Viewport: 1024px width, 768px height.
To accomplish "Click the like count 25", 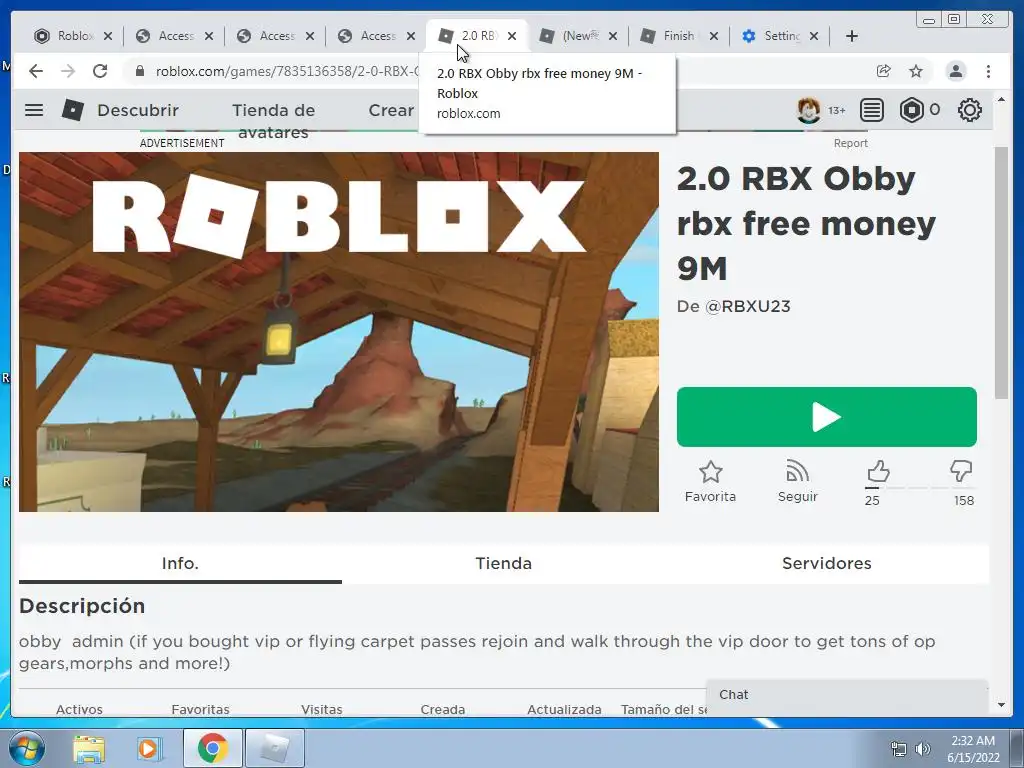I will [x=872, y=501].
